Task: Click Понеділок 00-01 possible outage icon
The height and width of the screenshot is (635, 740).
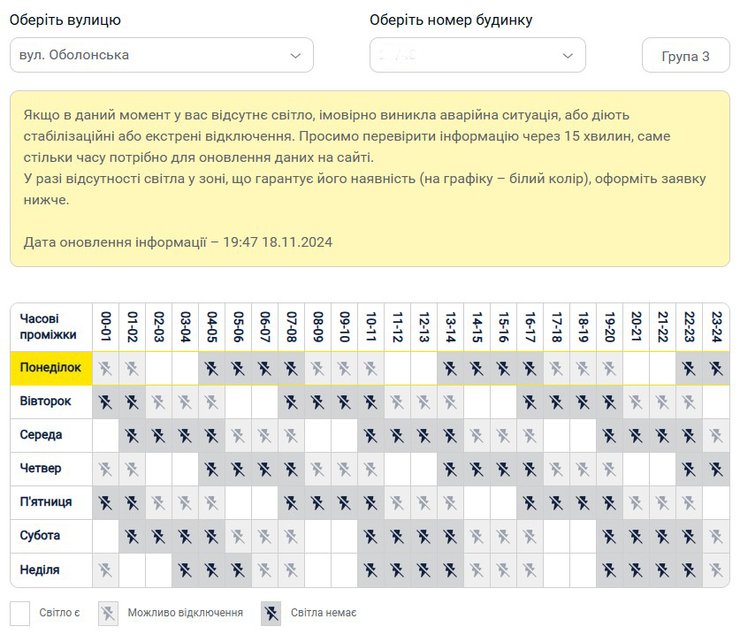Action: [105, 368]
